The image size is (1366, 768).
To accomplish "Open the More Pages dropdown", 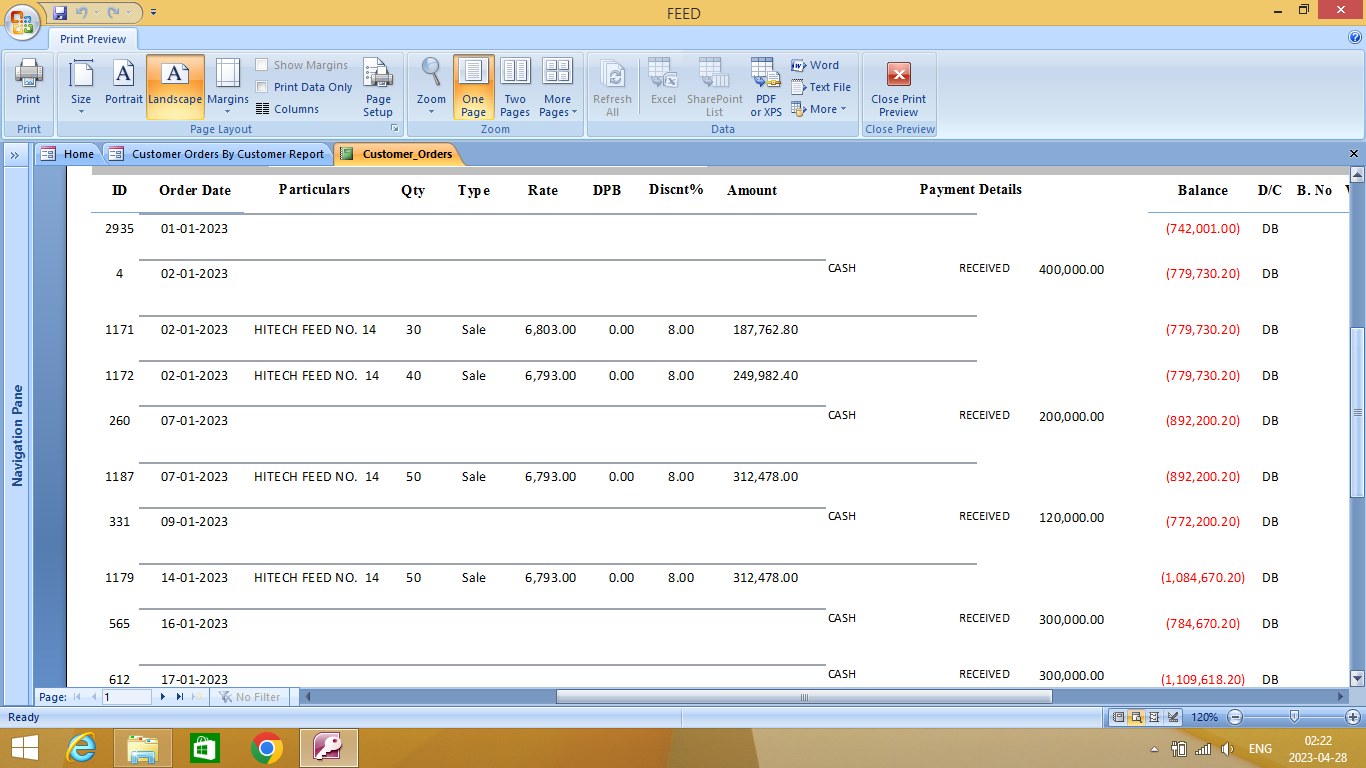I will tap(557, 87).
